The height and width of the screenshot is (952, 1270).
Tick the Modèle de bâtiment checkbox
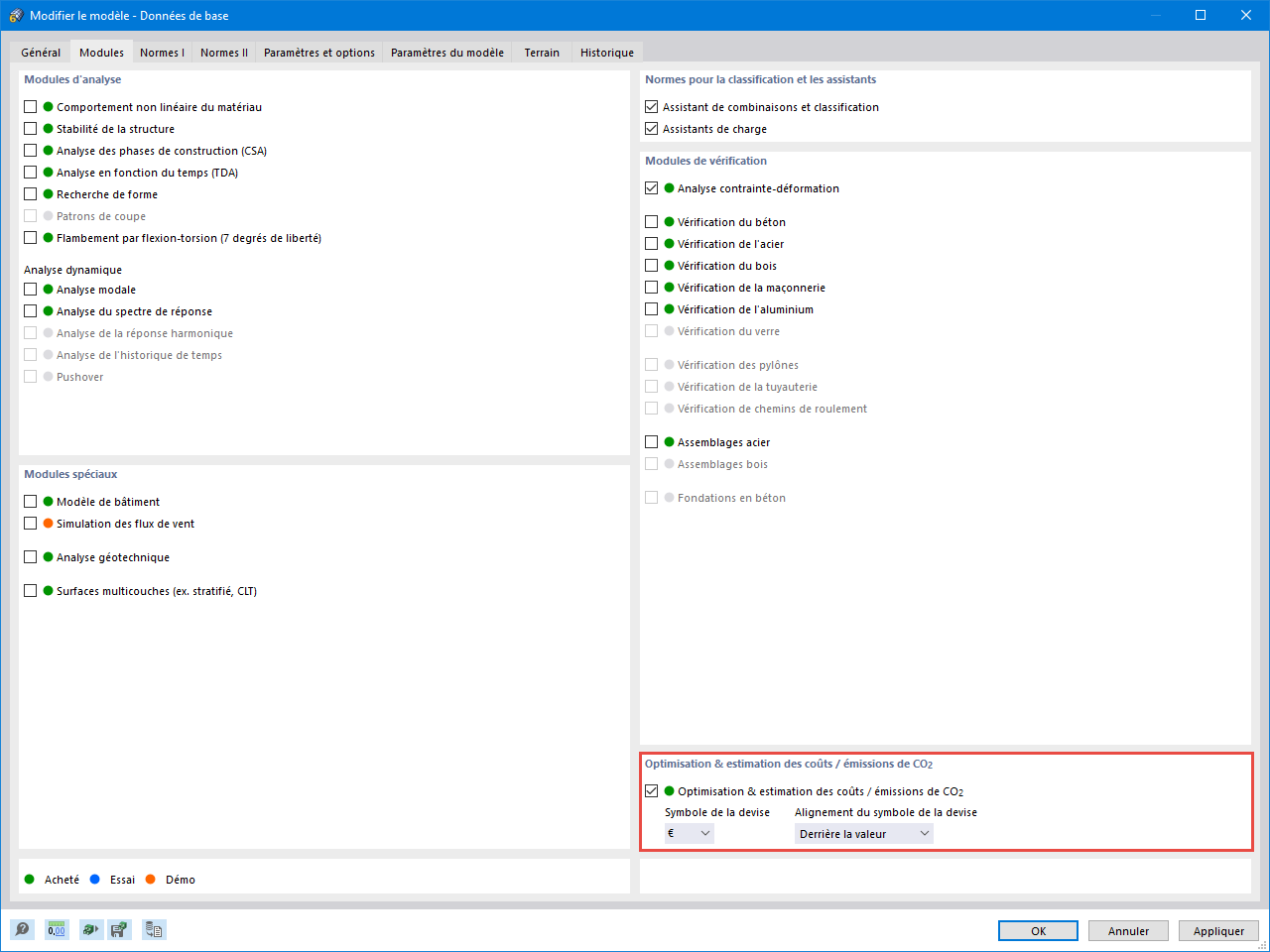pyautogui.click(x=31, y=501)
